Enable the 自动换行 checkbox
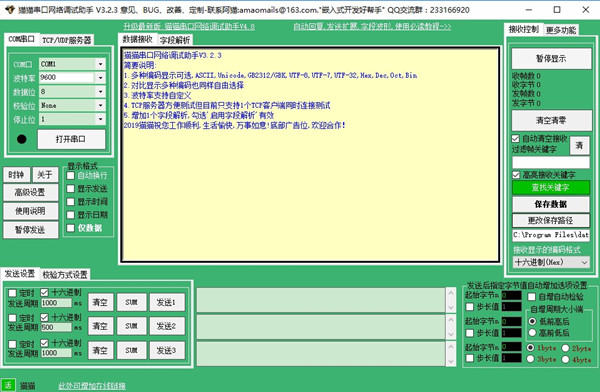This screenshot has height=392, width=600. tap(70, 176)
